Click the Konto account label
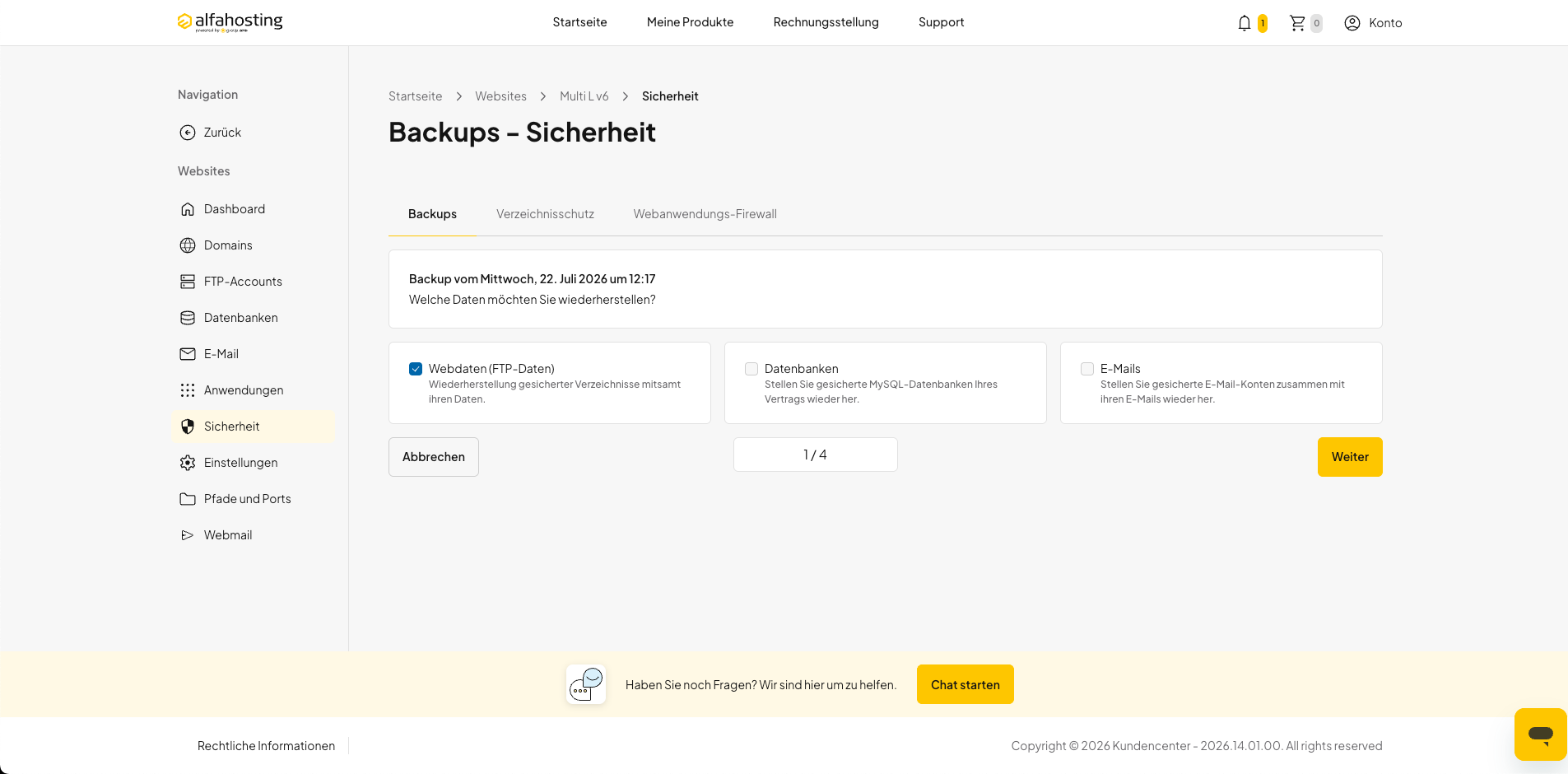The height and width of the screenshot is (774, 1568). click(1385, 23)
